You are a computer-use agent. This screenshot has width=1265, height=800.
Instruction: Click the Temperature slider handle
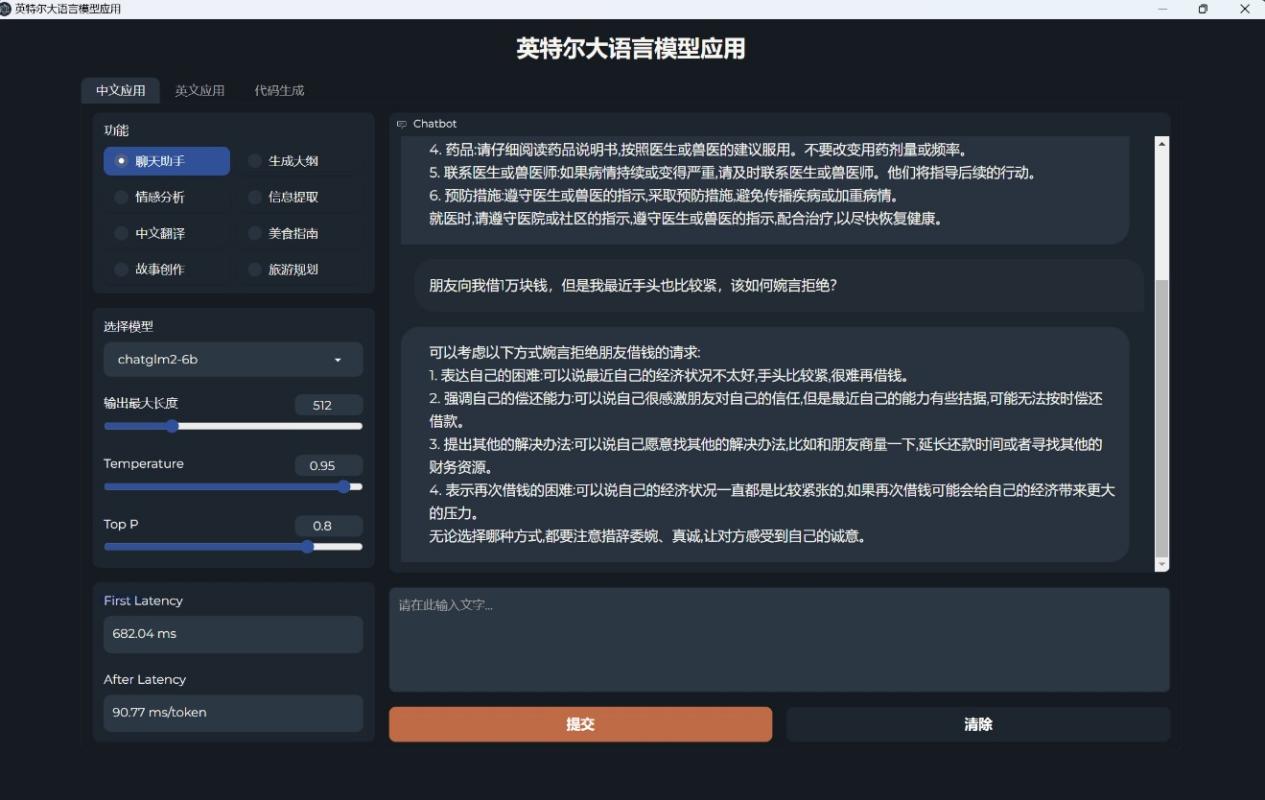347,487
